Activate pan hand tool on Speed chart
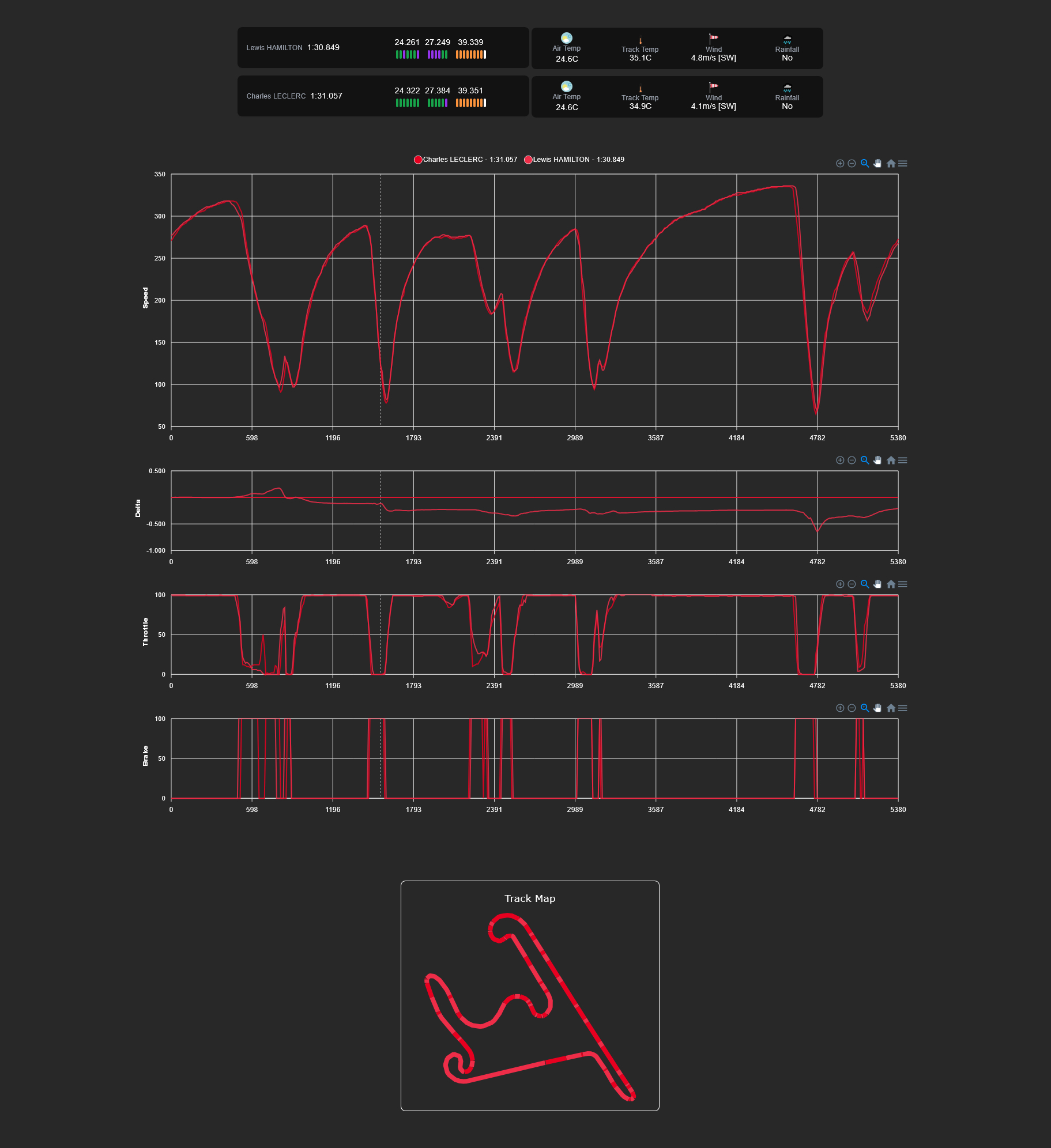 [x=877, y=164]
